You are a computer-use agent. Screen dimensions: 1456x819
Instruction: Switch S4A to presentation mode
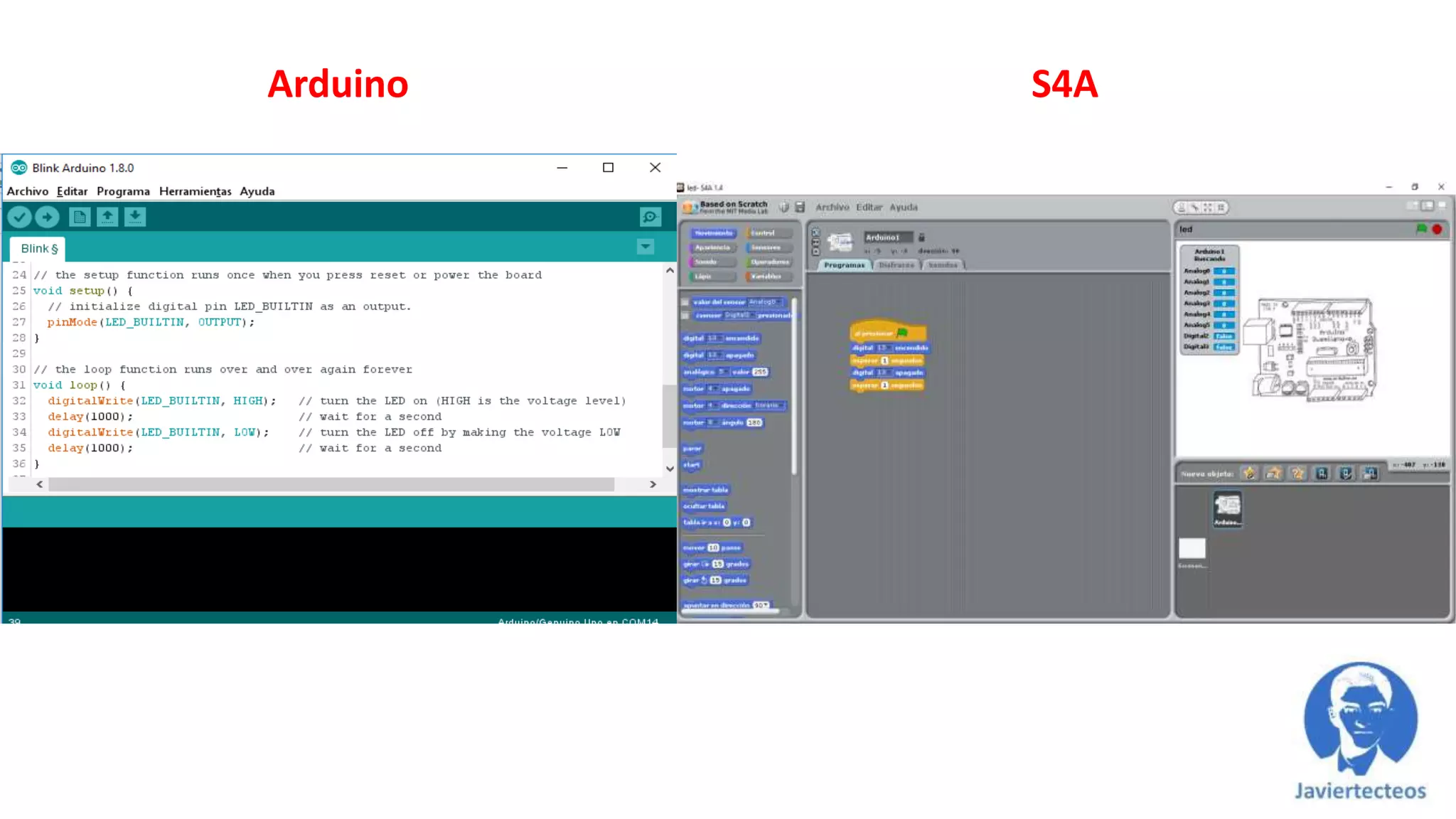(1442, 205)
